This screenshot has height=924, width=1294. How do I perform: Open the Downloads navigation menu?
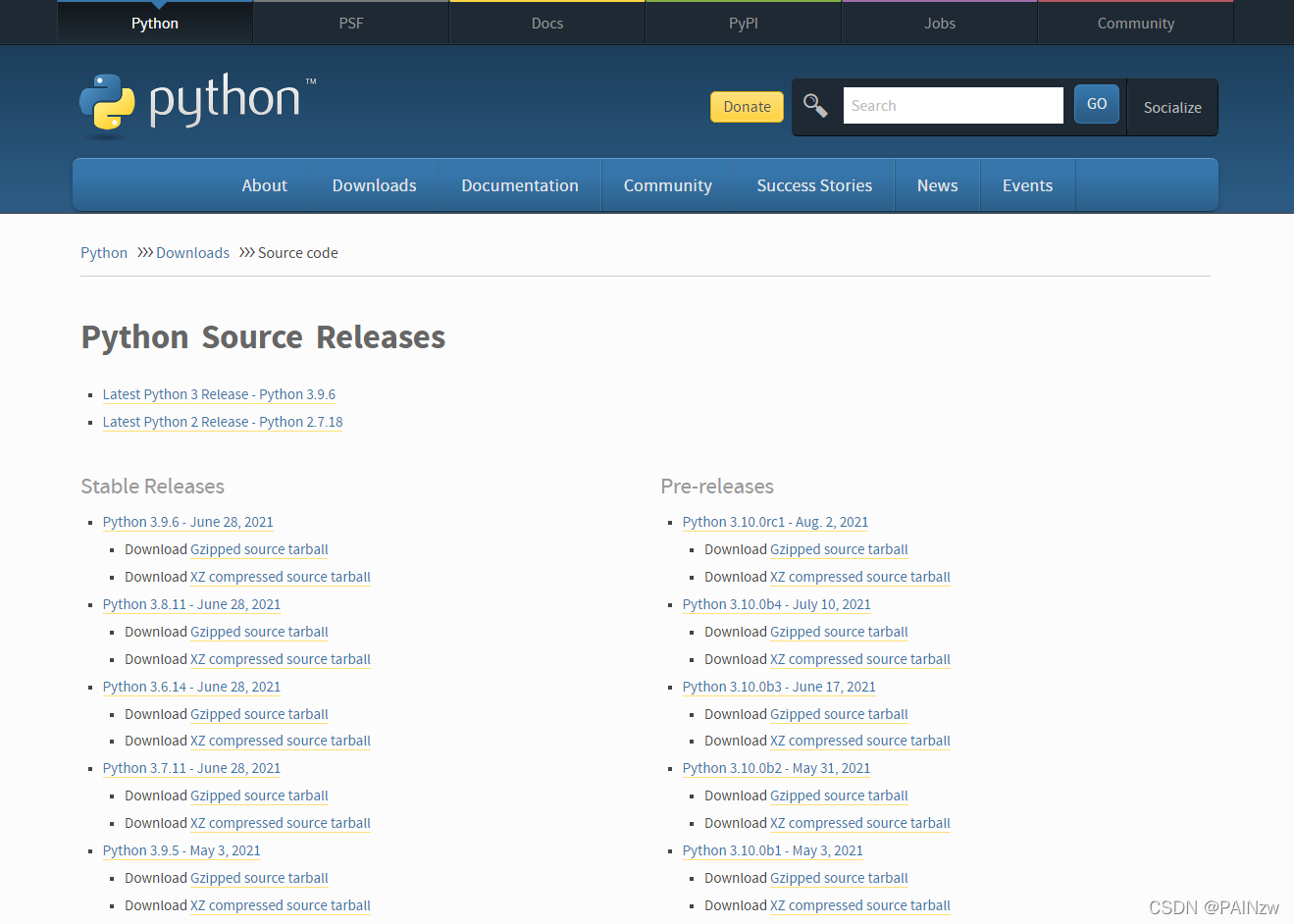click(x=375, y=185)
